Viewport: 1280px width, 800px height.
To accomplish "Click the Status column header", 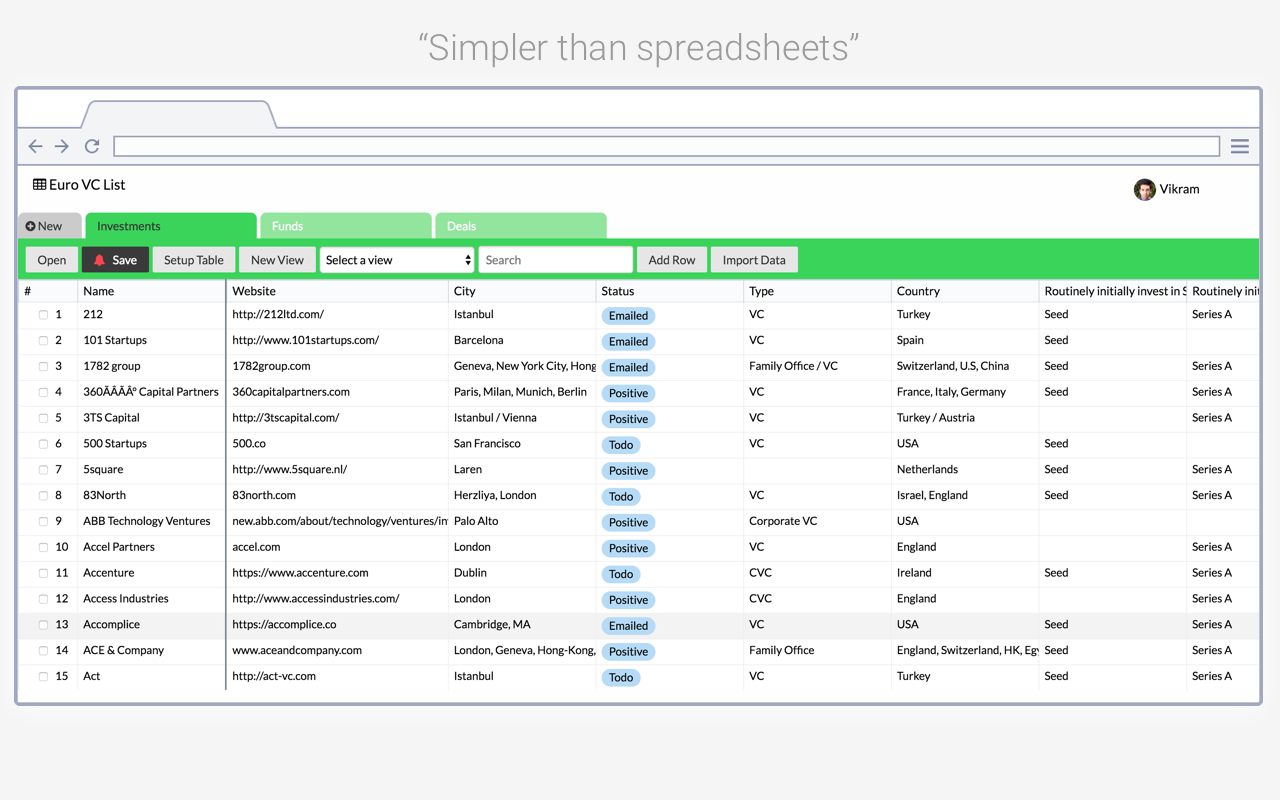I will point(670,291).
